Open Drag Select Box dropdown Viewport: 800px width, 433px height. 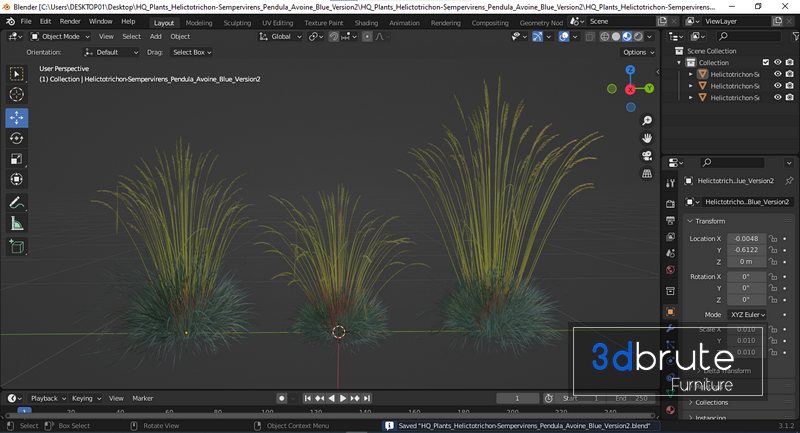click(x=192, y=52)
